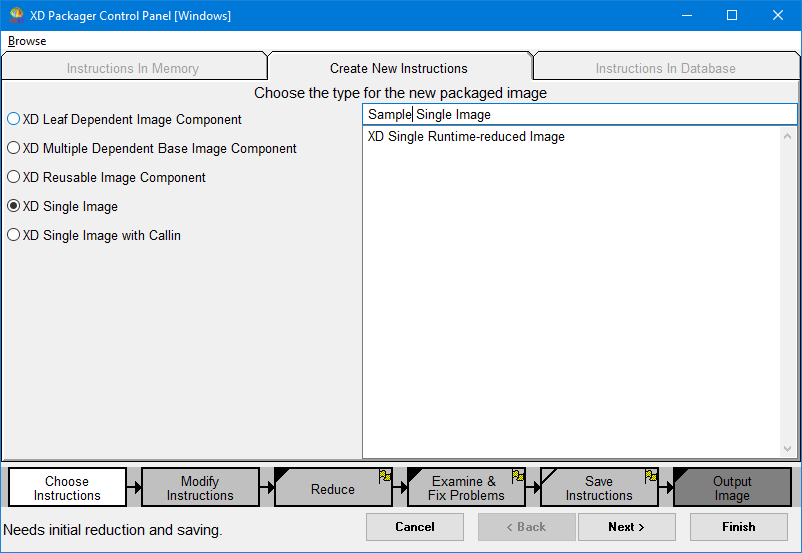This screenshot has height=553, width=802.
Task: Choose XD Multiple Dependent Base Image Component
Action: pyautogui.click(x=14, y=148)
